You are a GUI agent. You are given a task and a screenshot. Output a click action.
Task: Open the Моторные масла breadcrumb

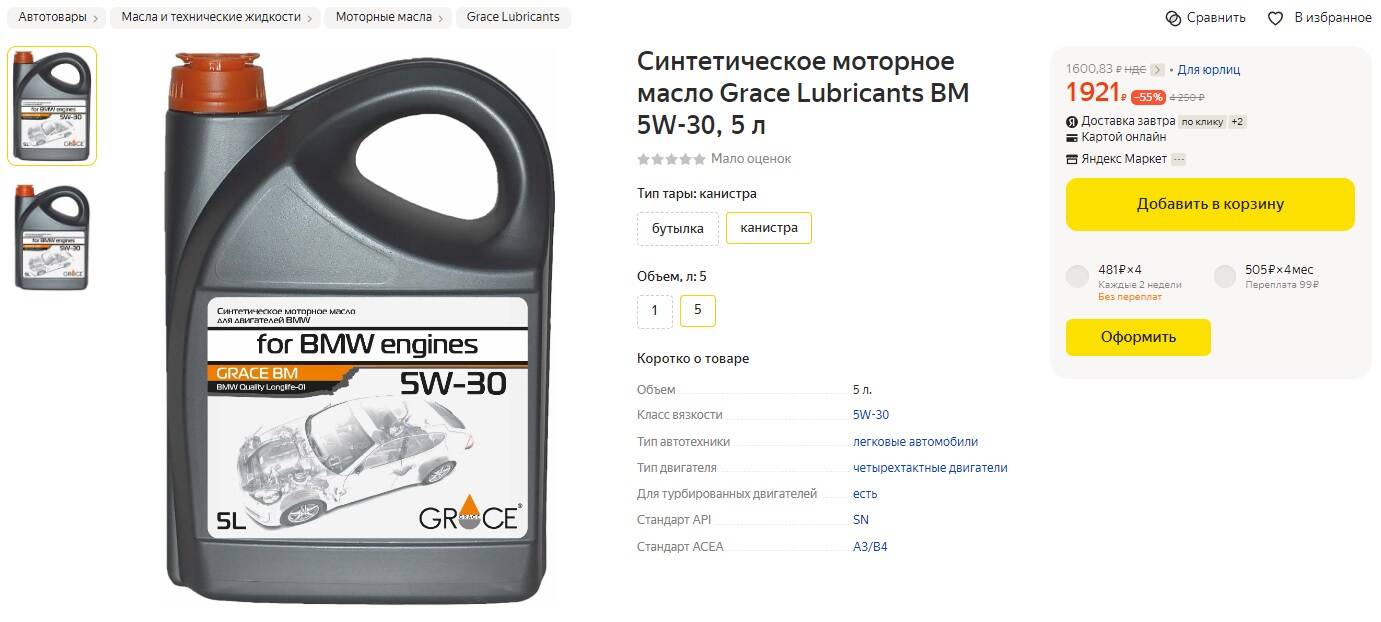[x=388, y=17]
